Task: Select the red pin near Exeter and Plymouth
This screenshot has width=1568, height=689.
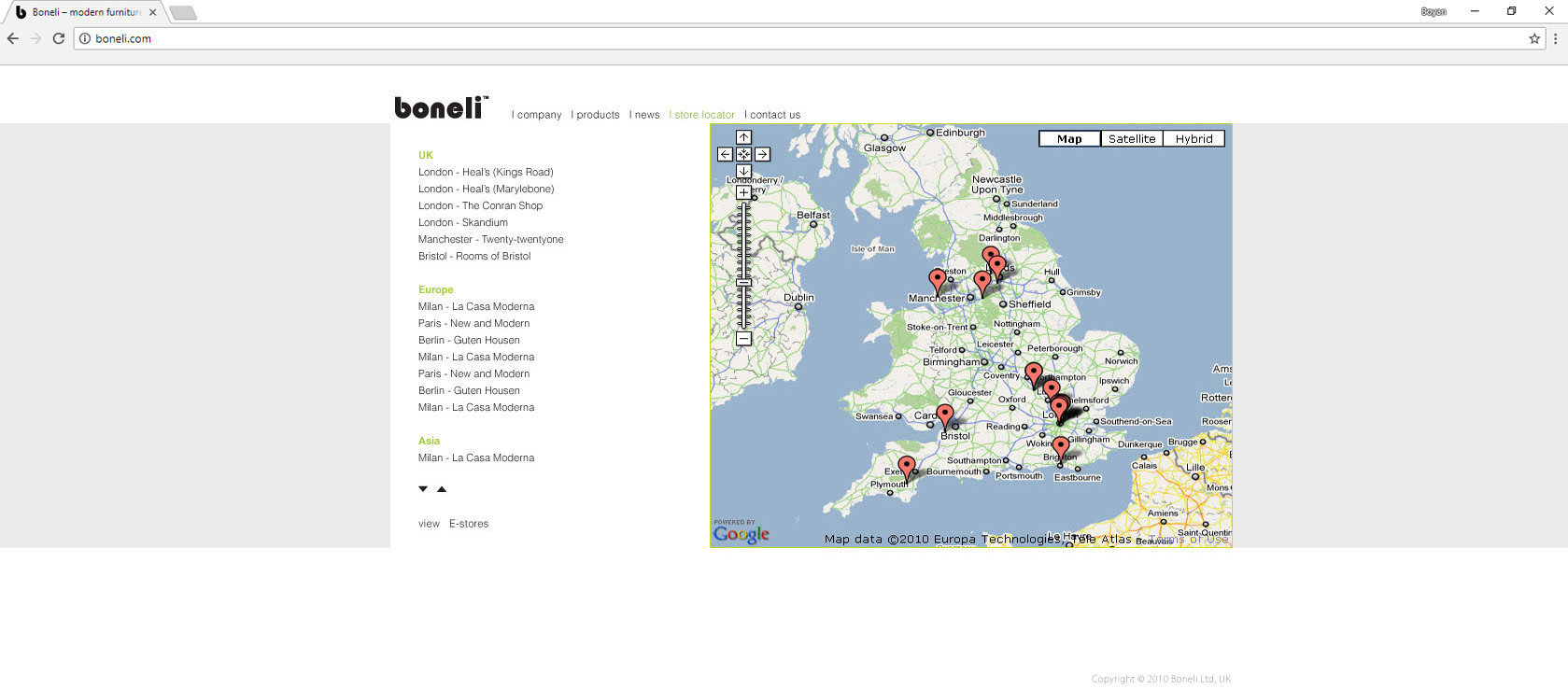Action: tap(907, 467)
